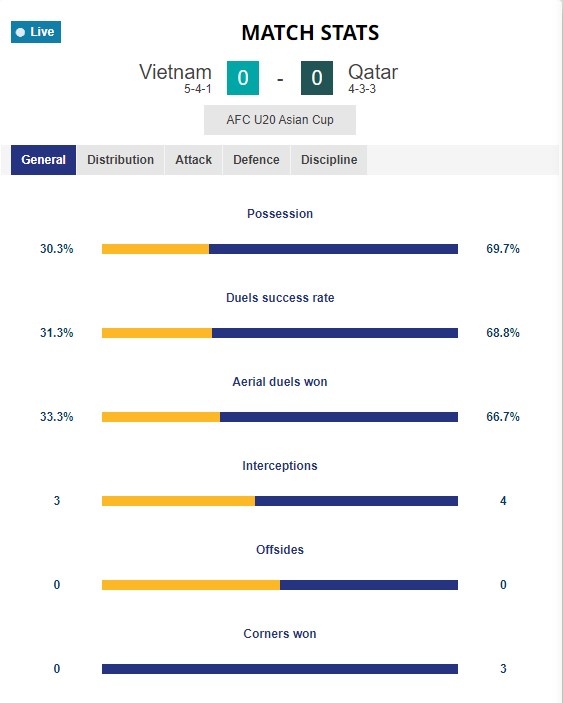563x703 pixels.
Task: Open the Defence tab
Action: [256, 160]
